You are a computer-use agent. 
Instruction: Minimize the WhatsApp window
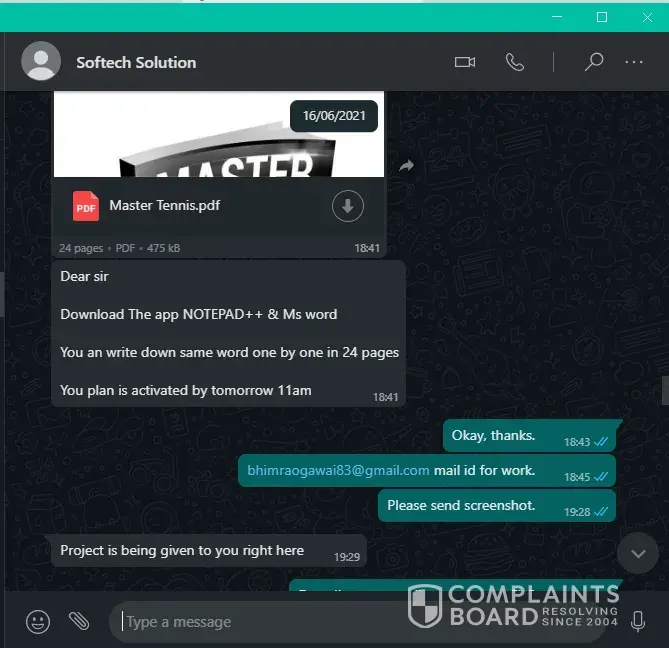coord(557,17)
